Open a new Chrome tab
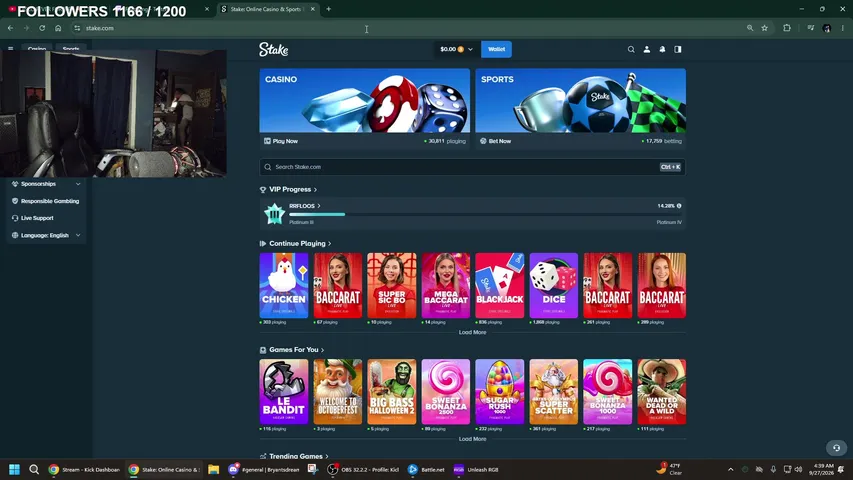Viewport: 853px width, 480px height. (x=329, y=9)
